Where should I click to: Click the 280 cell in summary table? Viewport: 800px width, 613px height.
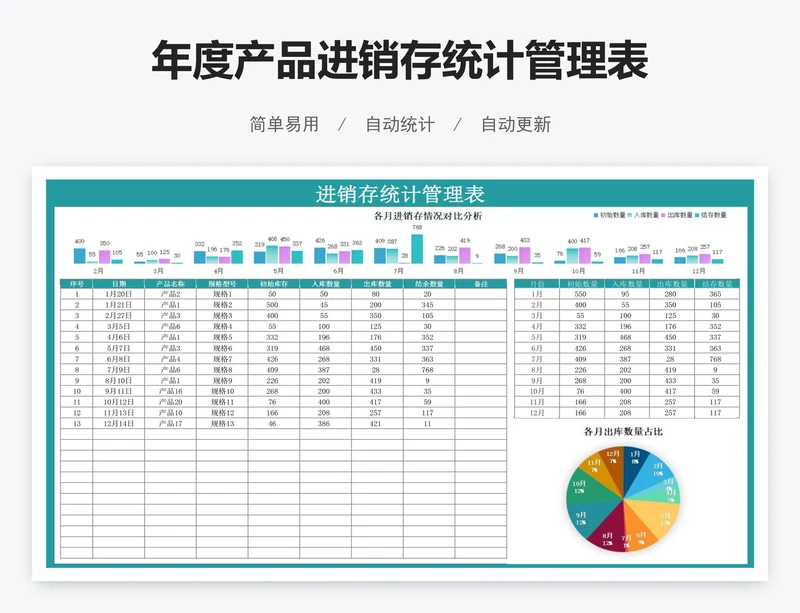pos(670,294)
